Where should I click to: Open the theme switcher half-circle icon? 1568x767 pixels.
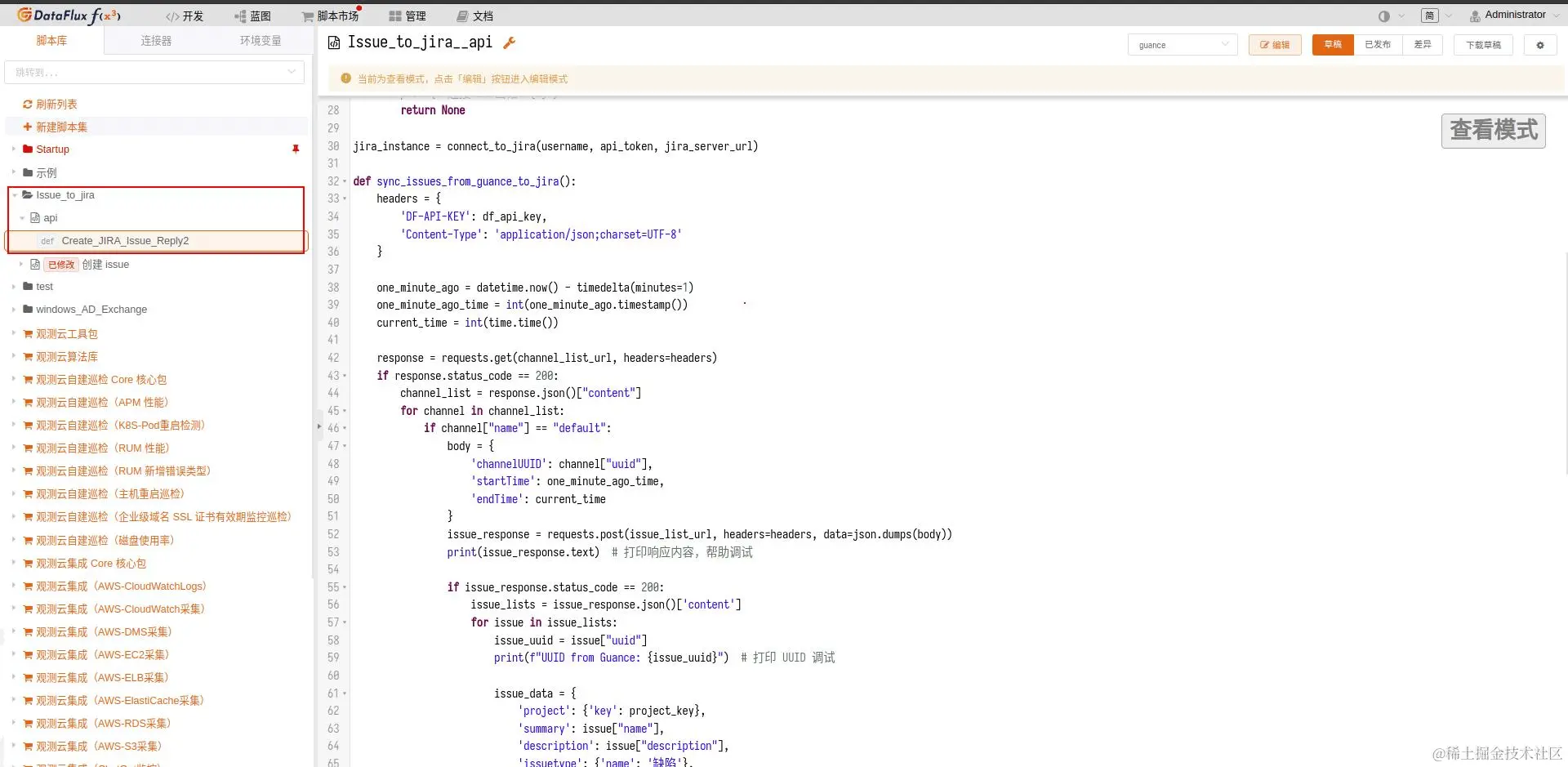1383,16
